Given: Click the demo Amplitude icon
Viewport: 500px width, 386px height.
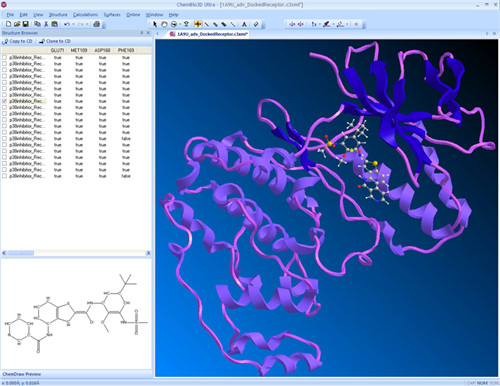Looking at the screenshot, I should click(x=340, y=24).
